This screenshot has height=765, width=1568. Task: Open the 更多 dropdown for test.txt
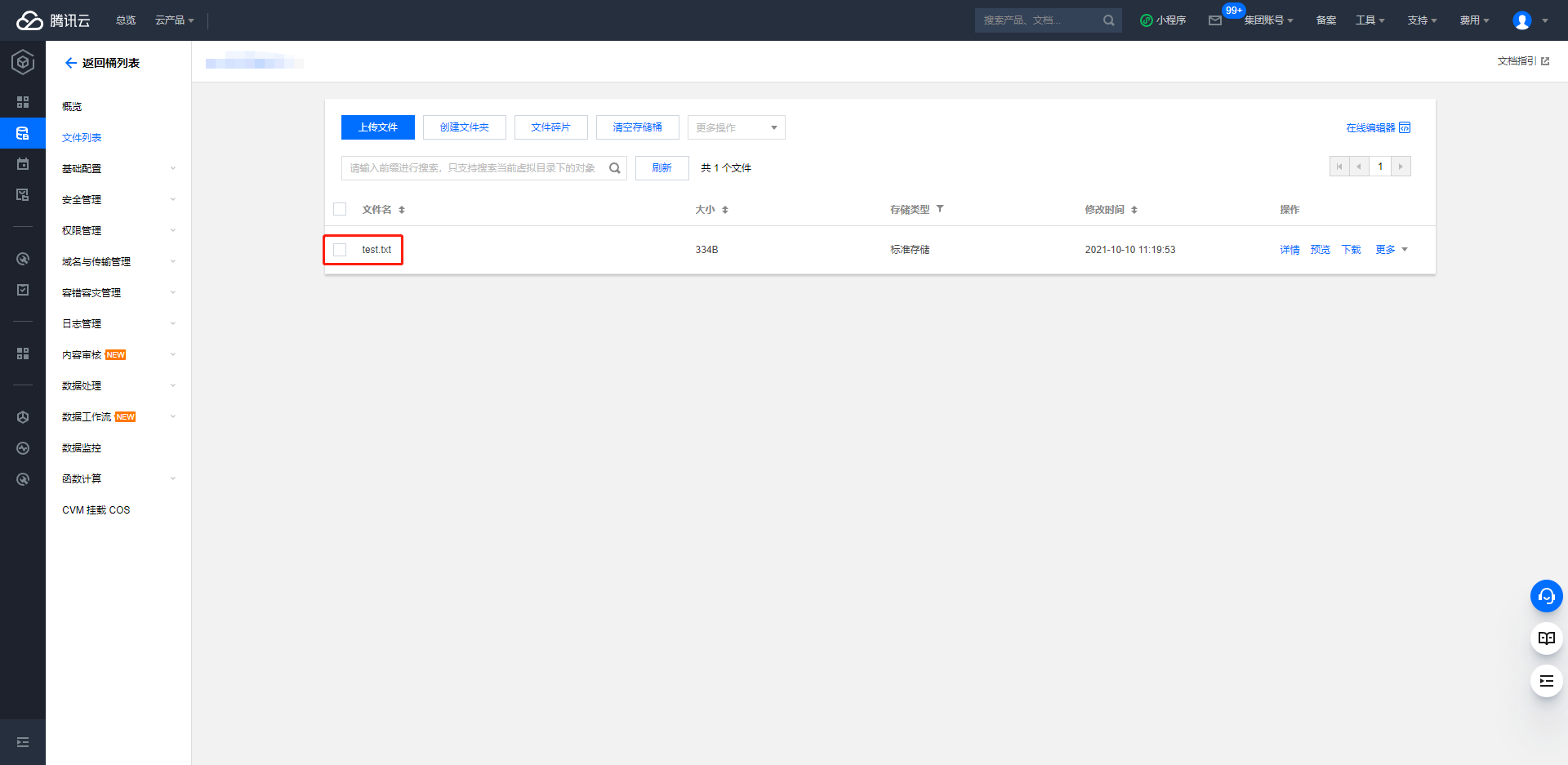(1392, 250)
